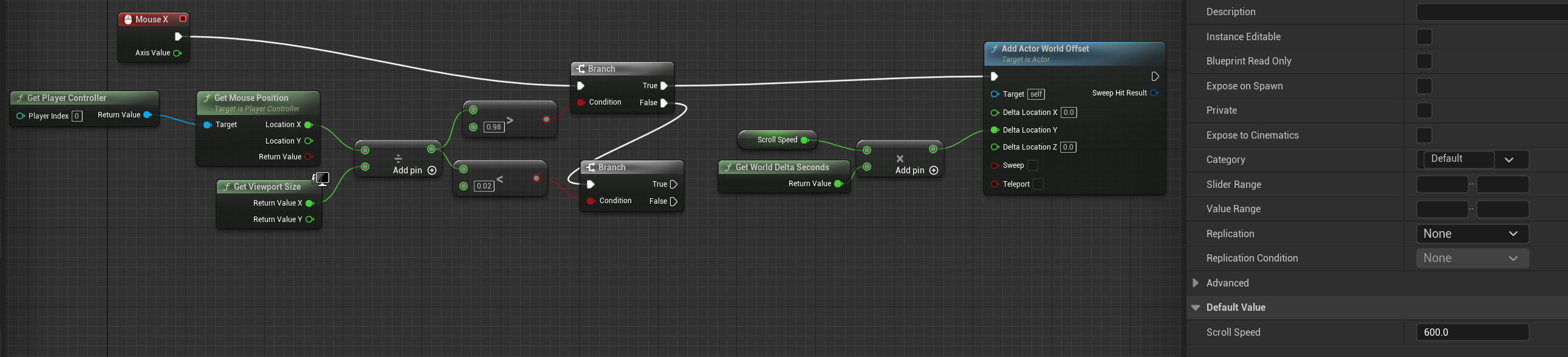This screenshot has width=1568, height=357.
Task: Click the Slider Range maximum field
Action: coord(1503,185)
